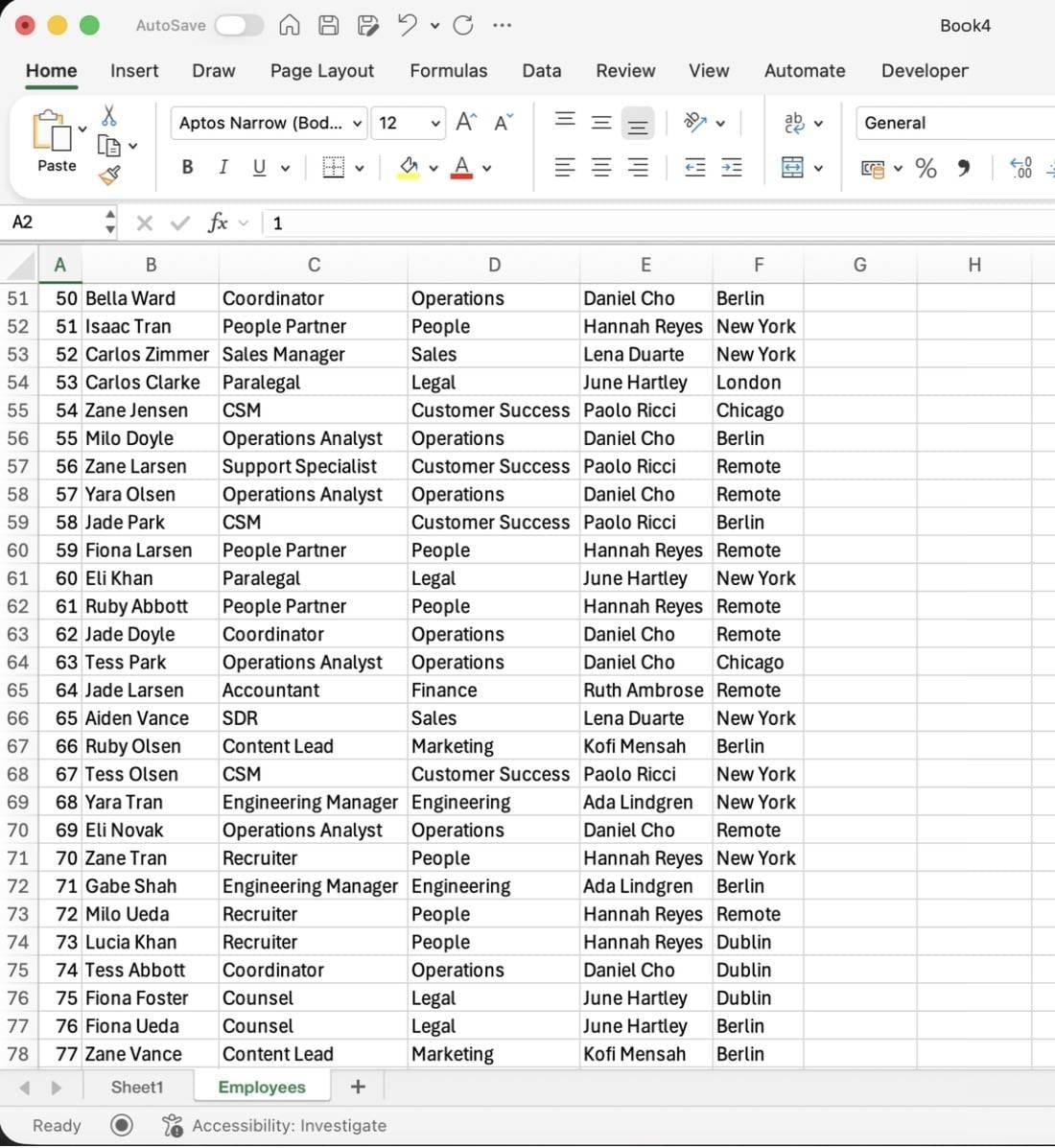Screen dimensions: 1055x1148
Task: Expand underline style options
Action: tap(286, 169)
